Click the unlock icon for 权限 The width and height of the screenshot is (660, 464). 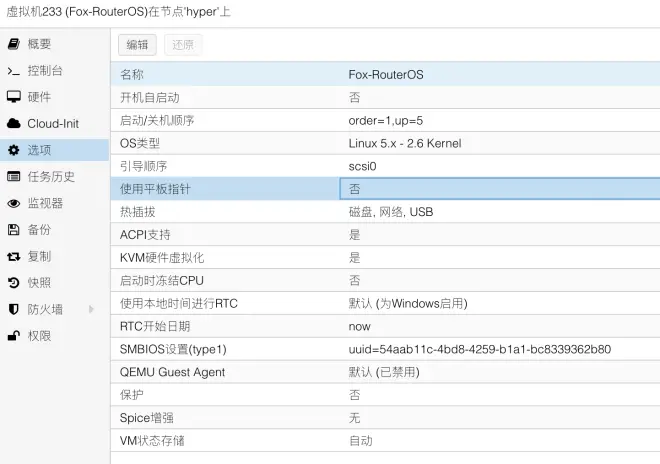click(x=13, y=336)
